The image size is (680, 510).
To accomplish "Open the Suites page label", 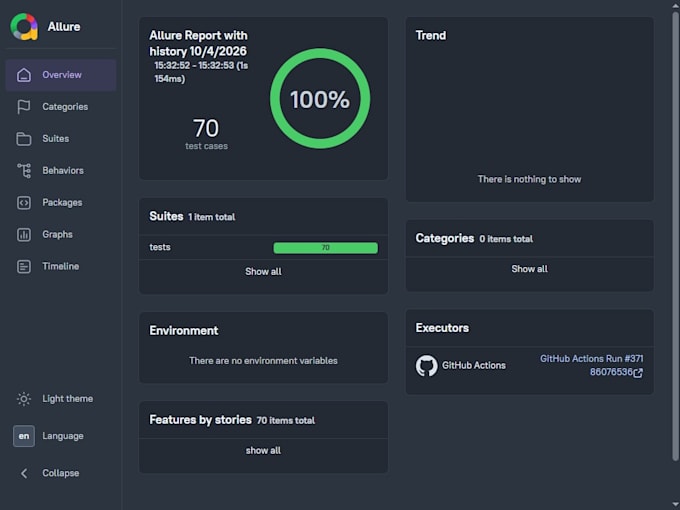I will 56,139.
